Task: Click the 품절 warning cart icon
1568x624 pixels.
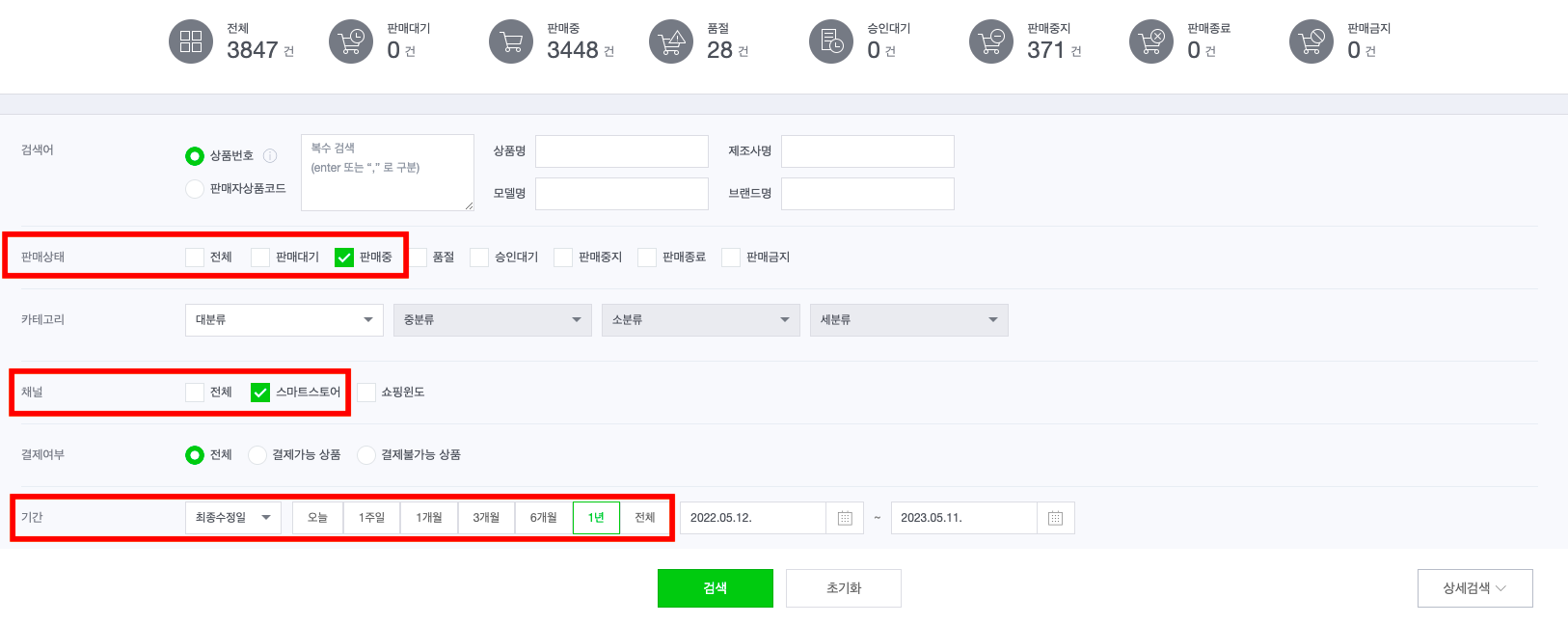Action: (671, 41)
